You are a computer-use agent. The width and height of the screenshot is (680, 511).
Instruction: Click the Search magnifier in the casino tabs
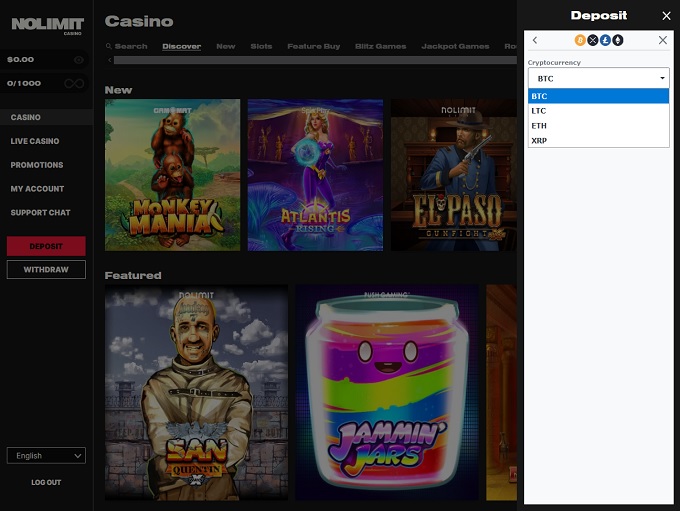[109, 46]
